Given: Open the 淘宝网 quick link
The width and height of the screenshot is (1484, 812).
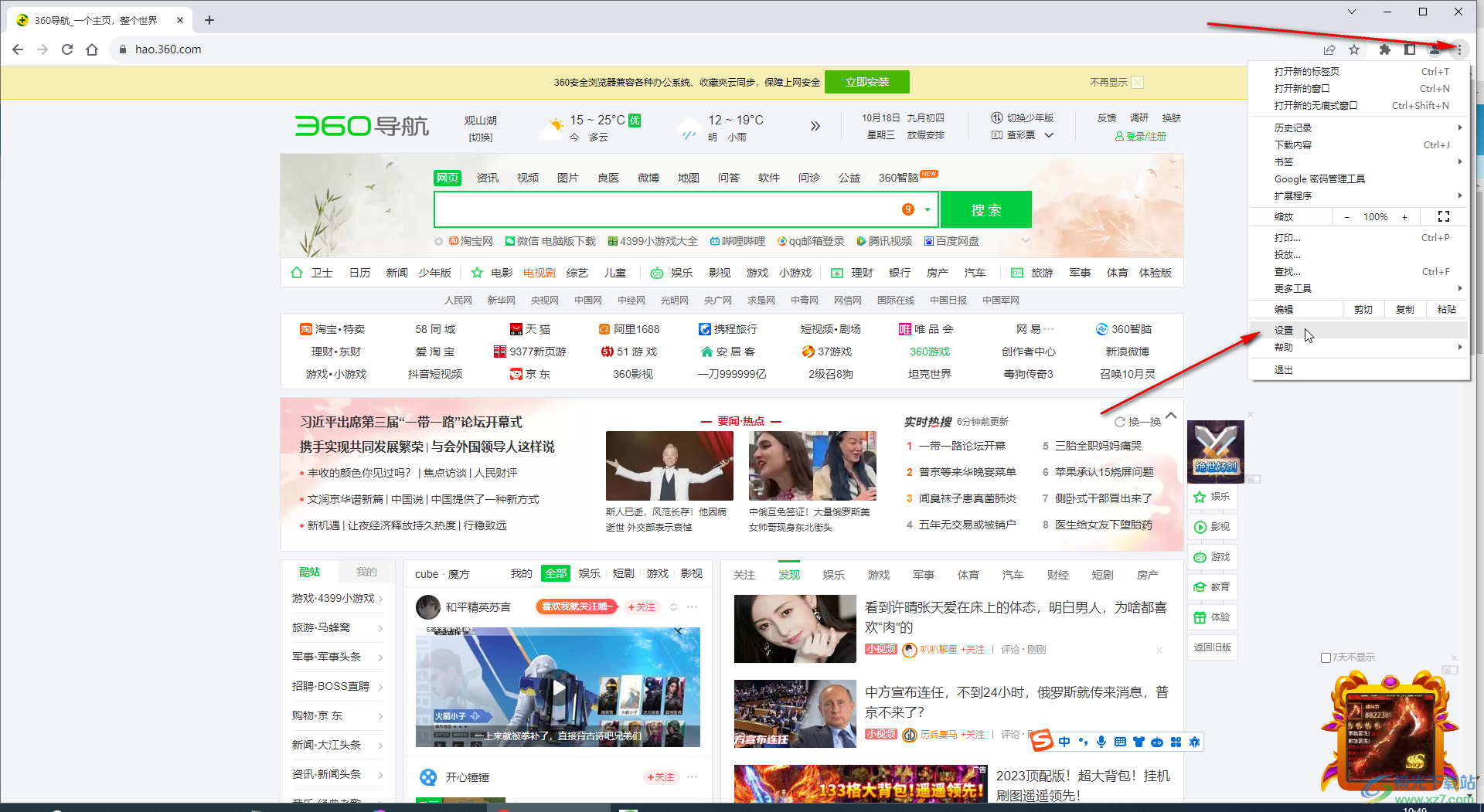Looking at the screenshot, I should (x=471, y=241).
